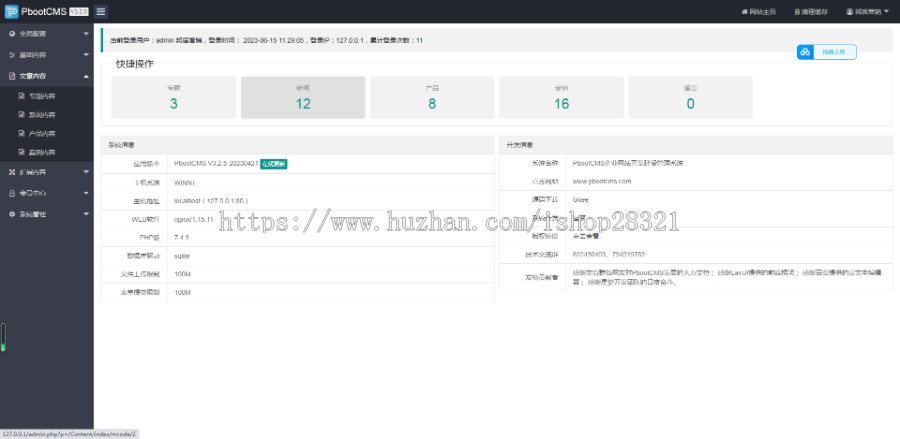Click the green 在线更新 button
Screen dimensions: 900x439
coord(274,164)
